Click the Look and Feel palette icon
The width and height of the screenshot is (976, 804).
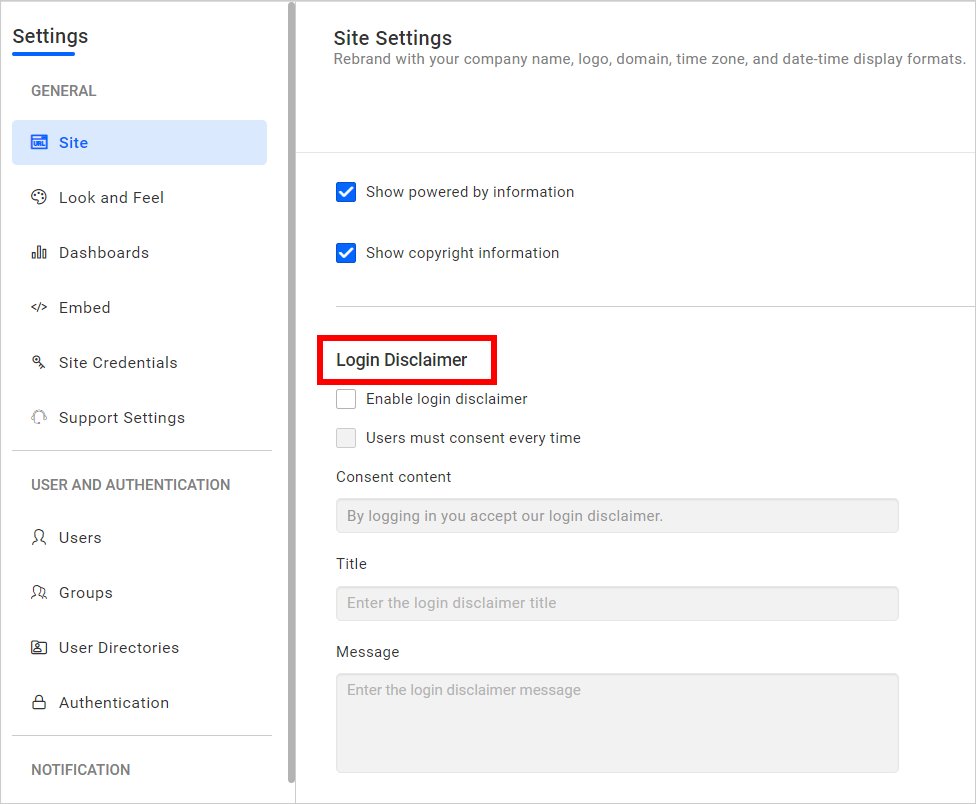pyautogui.click(x=39, y=197)
